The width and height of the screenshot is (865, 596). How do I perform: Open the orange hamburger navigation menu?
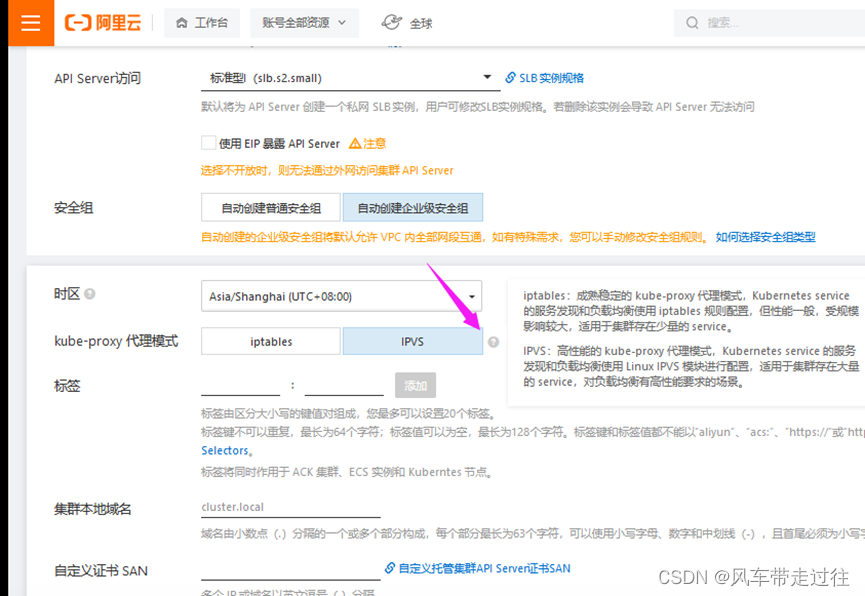click(x=31, y=23)
